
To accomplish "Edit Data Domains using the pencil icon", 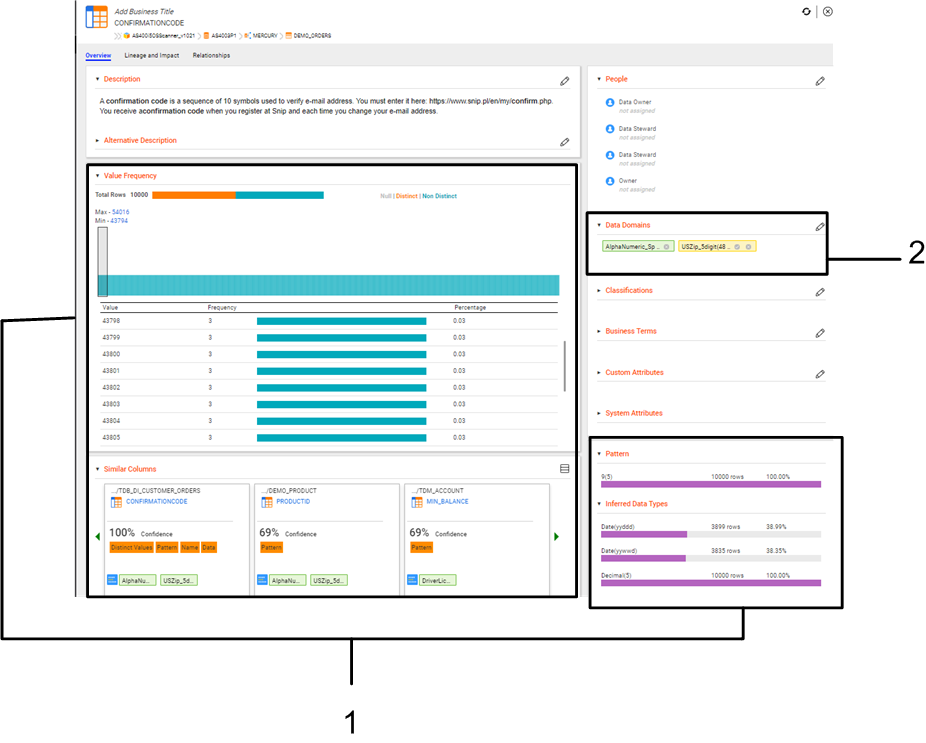I will [820, 227].
